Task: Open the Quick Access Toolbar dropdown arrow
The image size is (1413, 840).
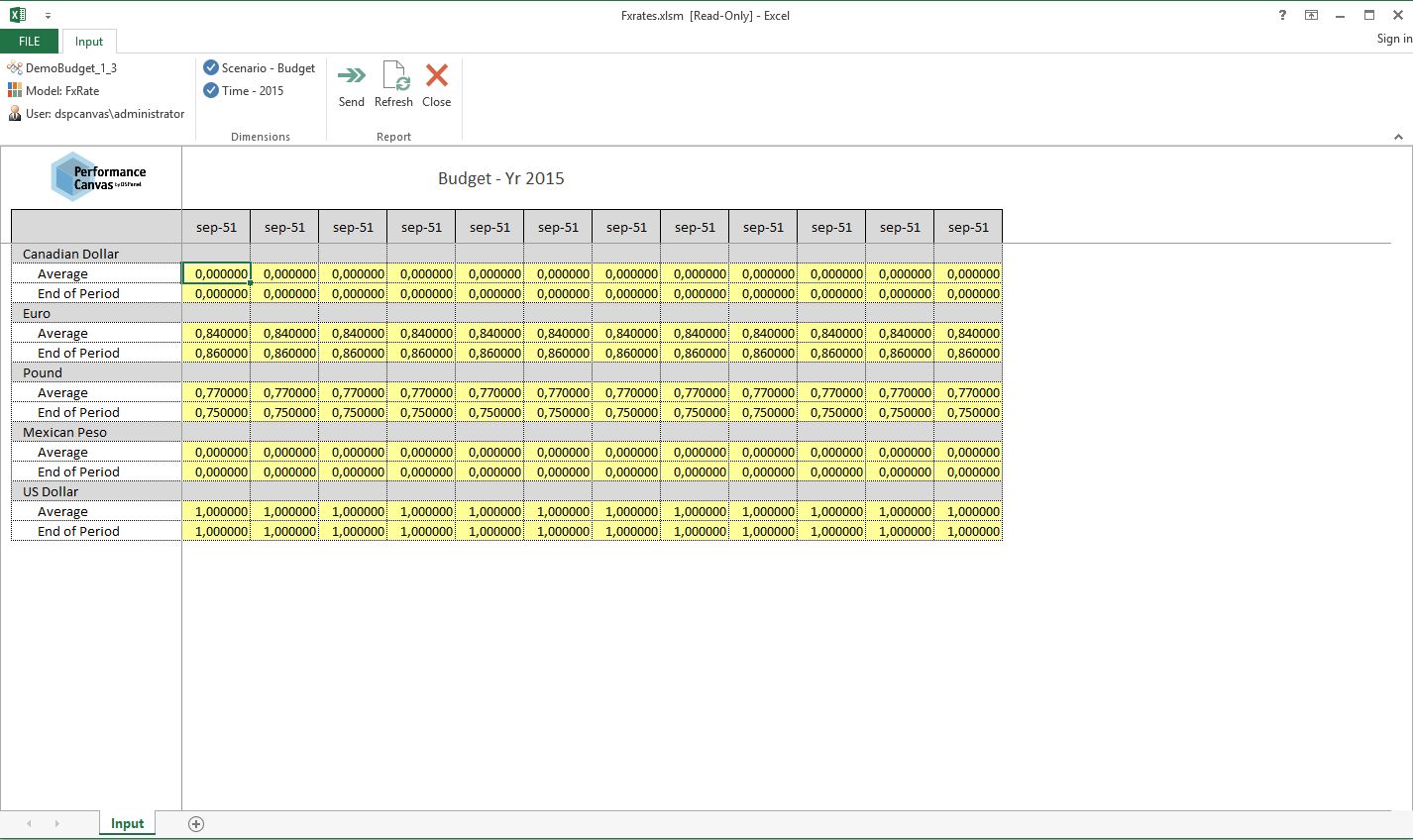Action: (48, 16)
